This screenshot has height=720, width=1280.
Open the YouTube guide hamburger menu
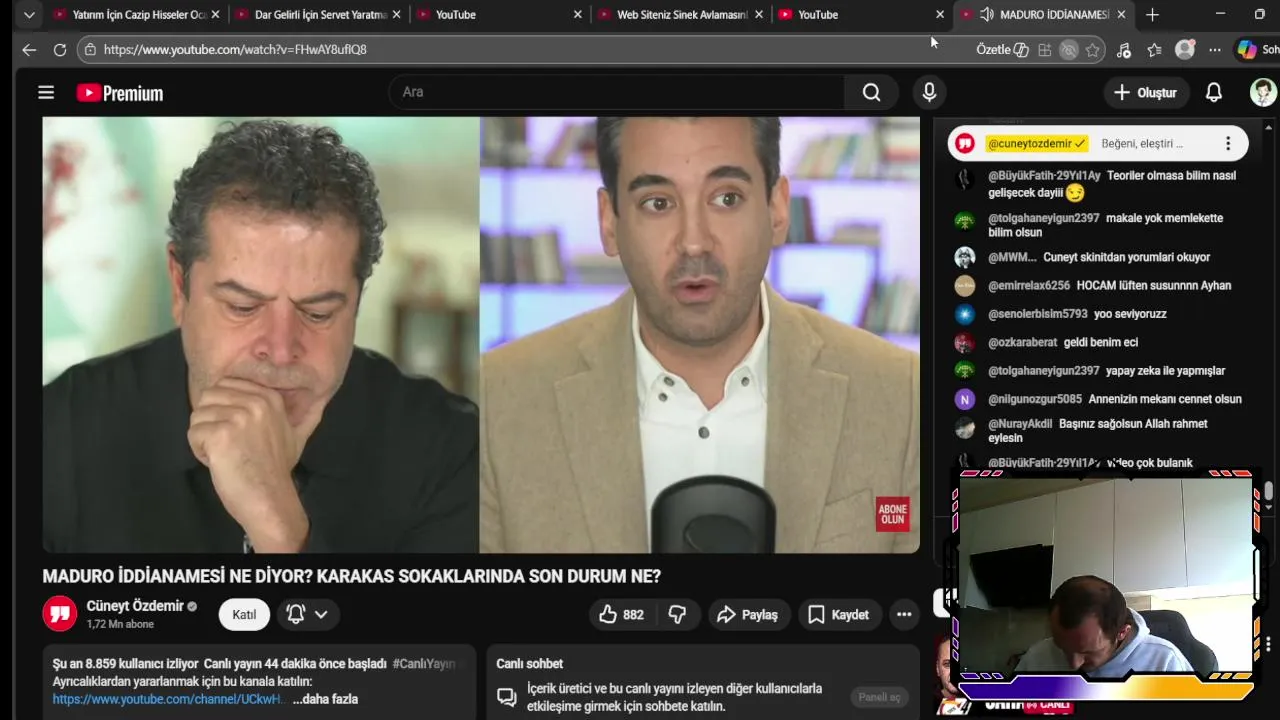pyautogui.click(x=46, y=93)
